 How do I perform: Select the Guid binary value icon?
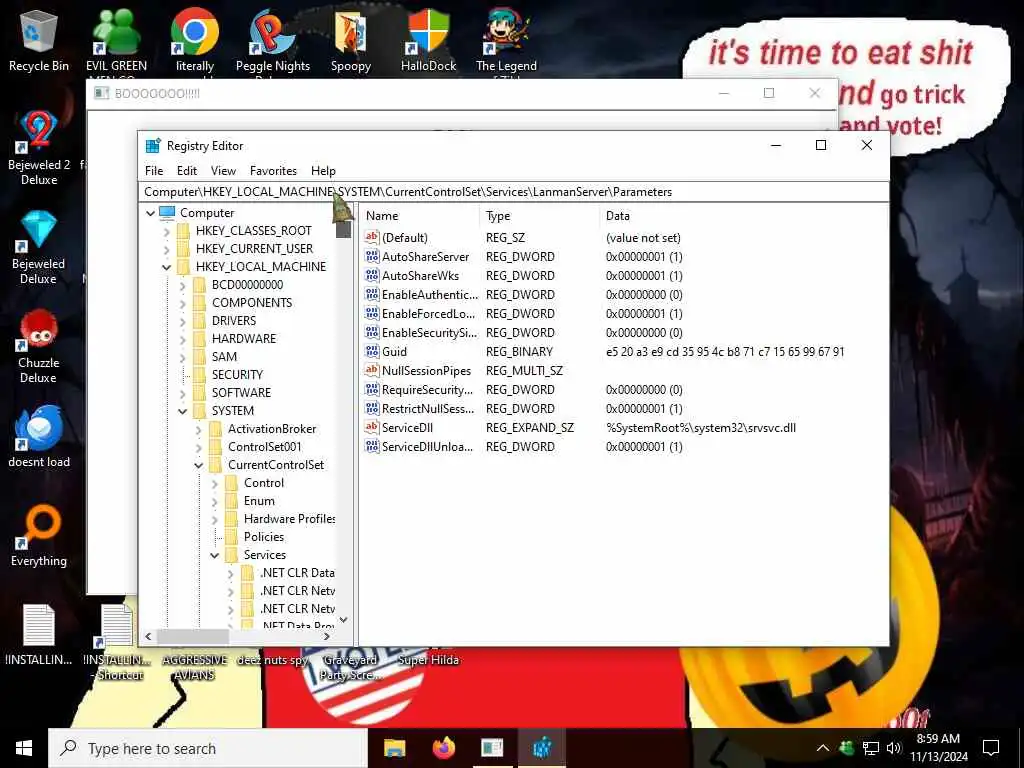[x=372, y=351]
